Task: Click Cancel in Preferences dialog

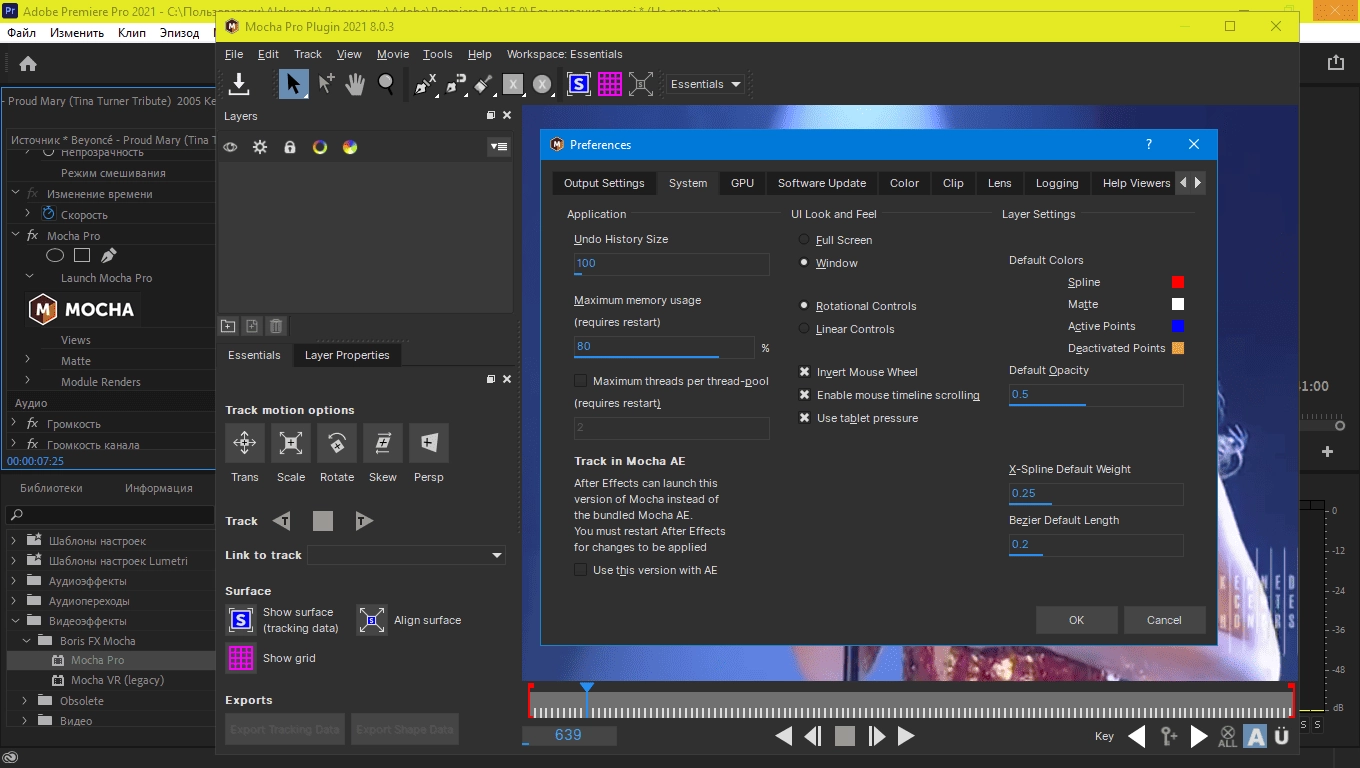Action: 1164,620
